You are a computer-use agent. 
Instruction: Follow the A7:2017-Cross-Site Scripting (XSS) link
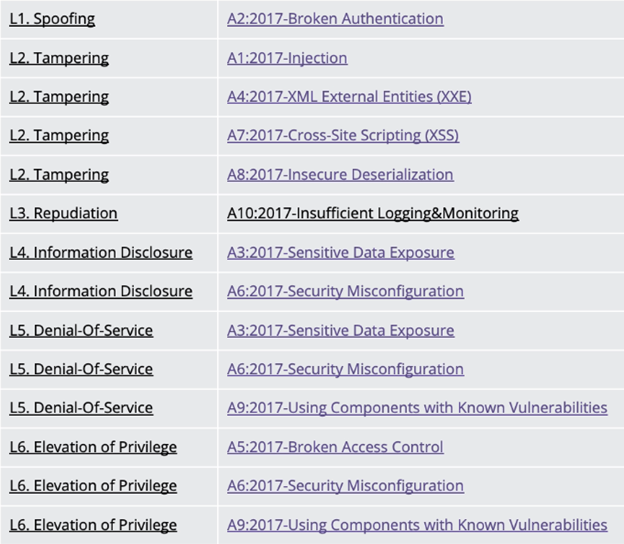click(343, 136)
